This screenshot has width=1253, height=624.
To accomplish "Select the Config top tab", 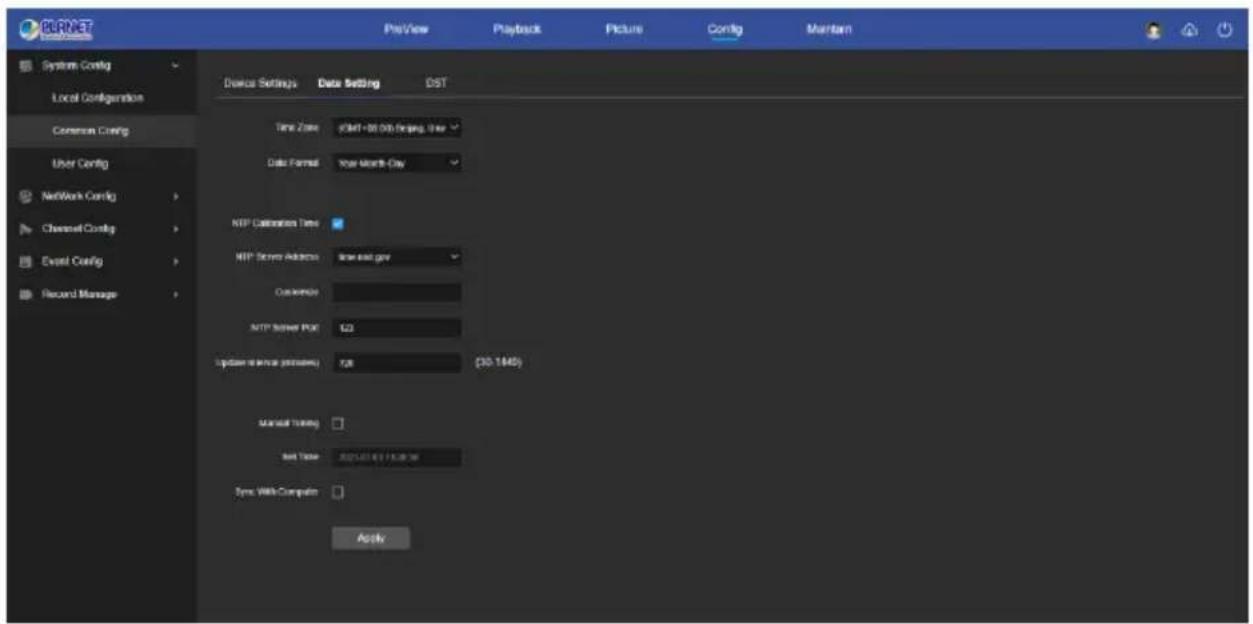I will [x=724, y=30].
